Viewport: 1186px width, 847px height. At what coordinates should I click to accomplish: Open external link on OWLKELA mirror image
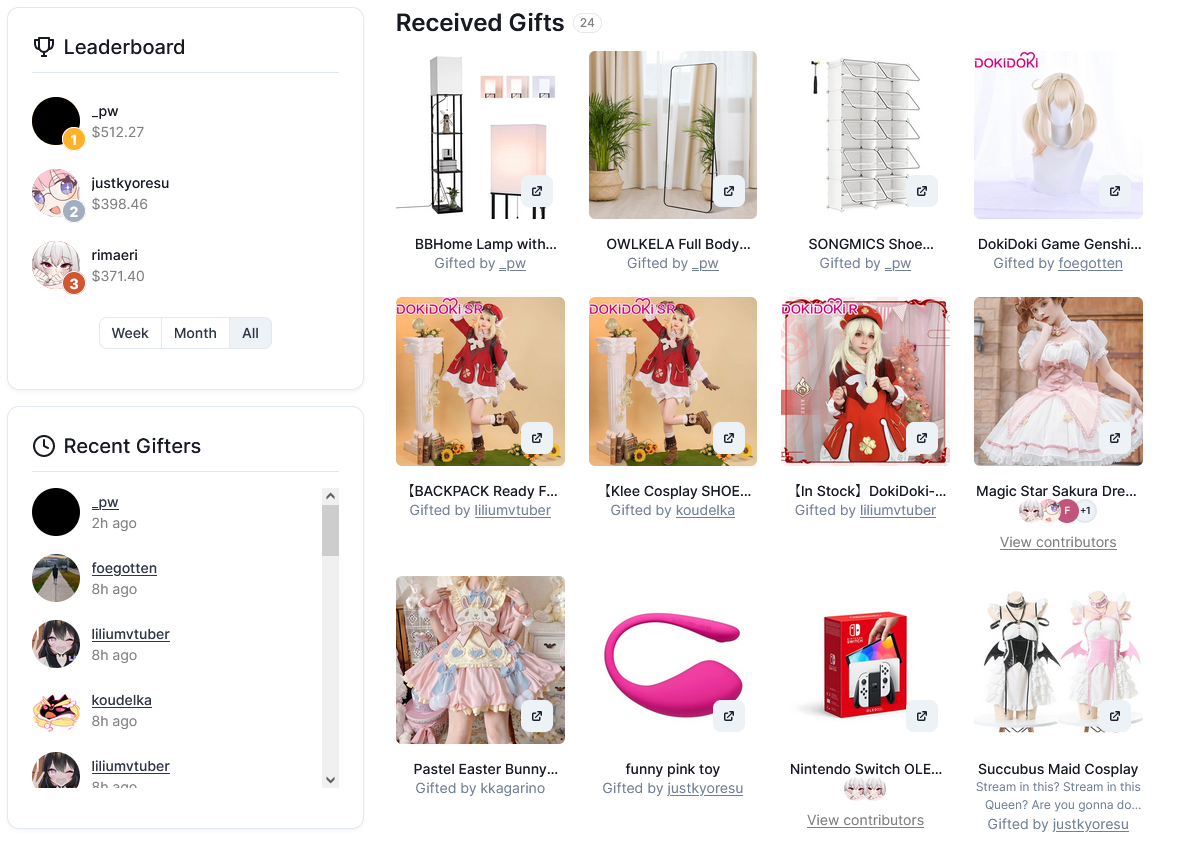click(x=728, y=191)
